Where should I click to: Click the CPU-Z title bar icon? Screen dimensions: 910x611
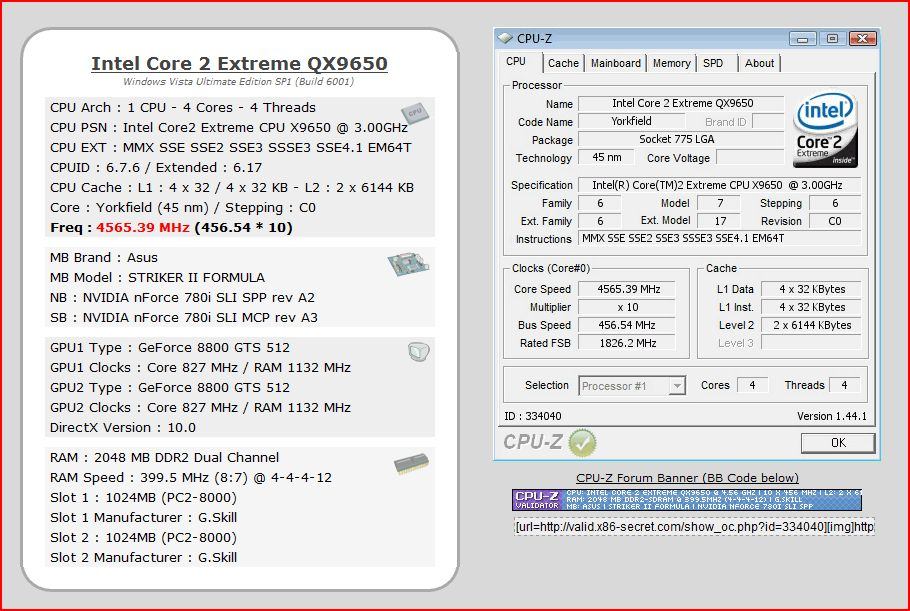(505, 38)
